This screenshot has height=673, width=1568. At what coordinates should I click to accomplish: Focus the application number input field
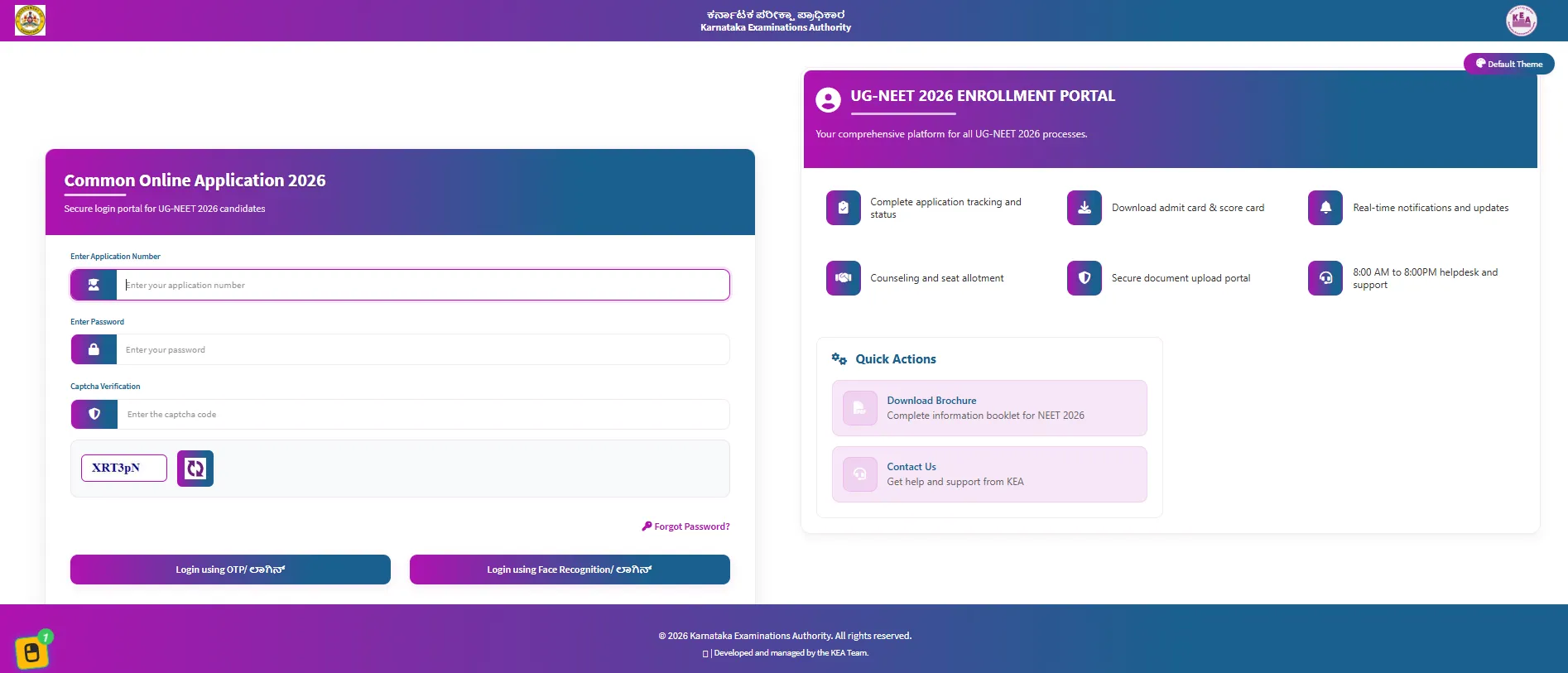pos(422,285)
